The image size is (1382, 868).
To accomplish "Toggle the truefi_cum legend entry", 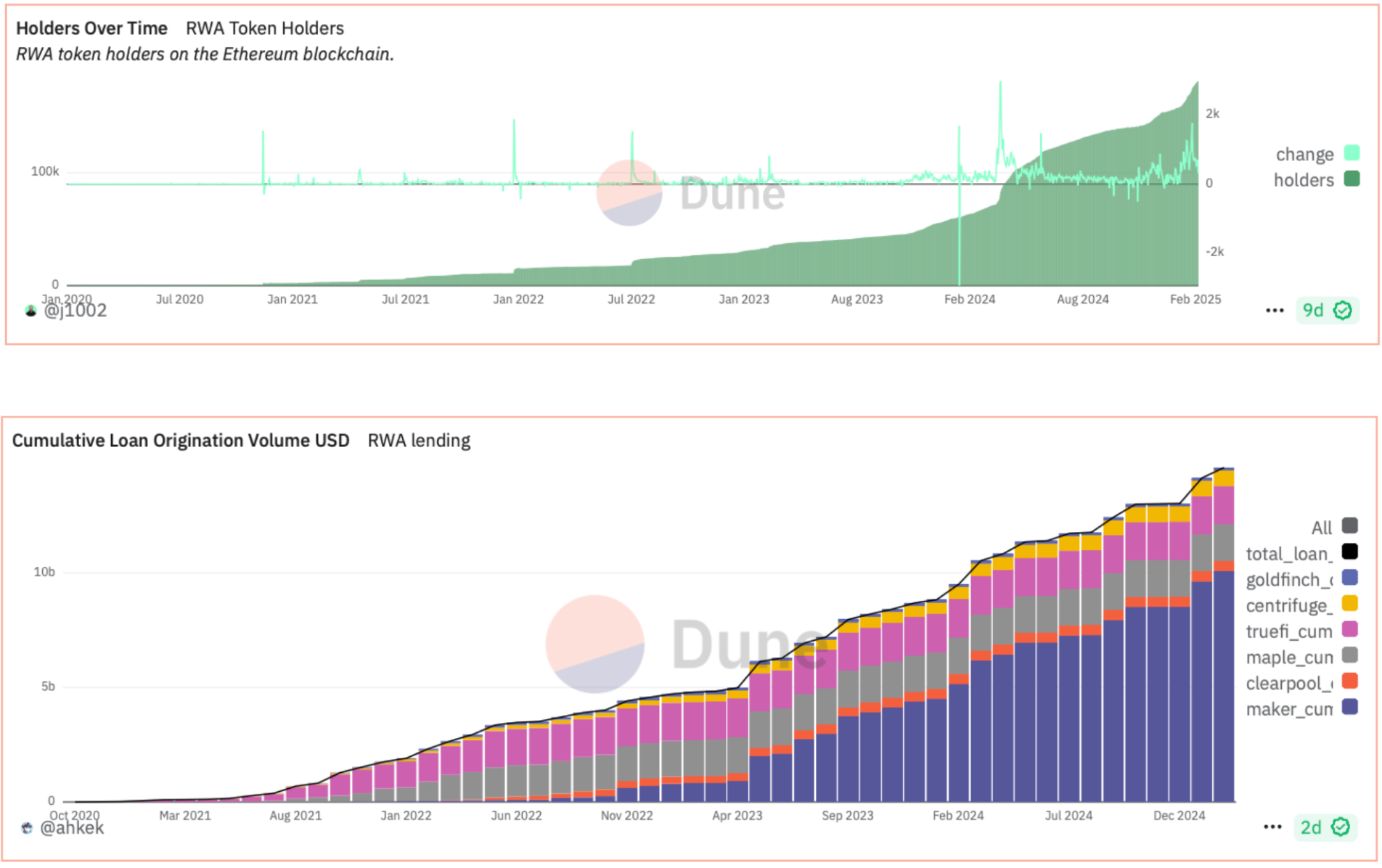I will [1289, 631].
